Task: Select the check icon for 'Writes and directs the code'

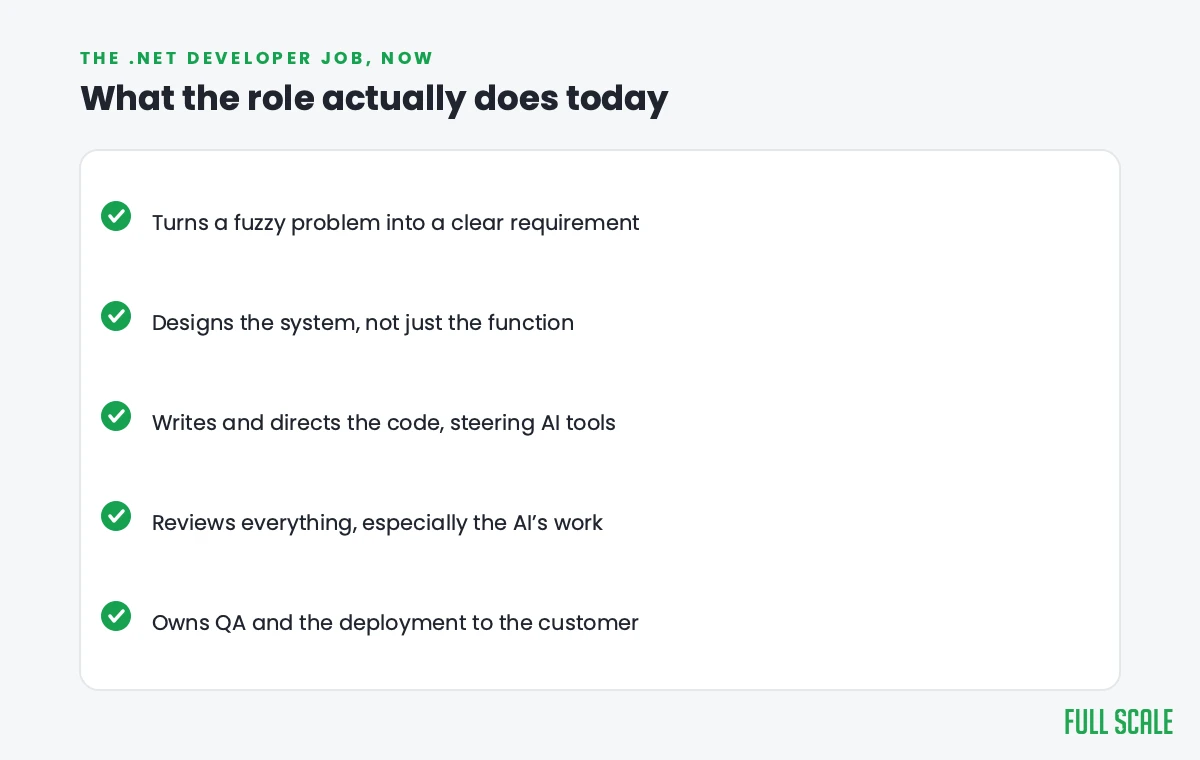Action: (116, 416)
